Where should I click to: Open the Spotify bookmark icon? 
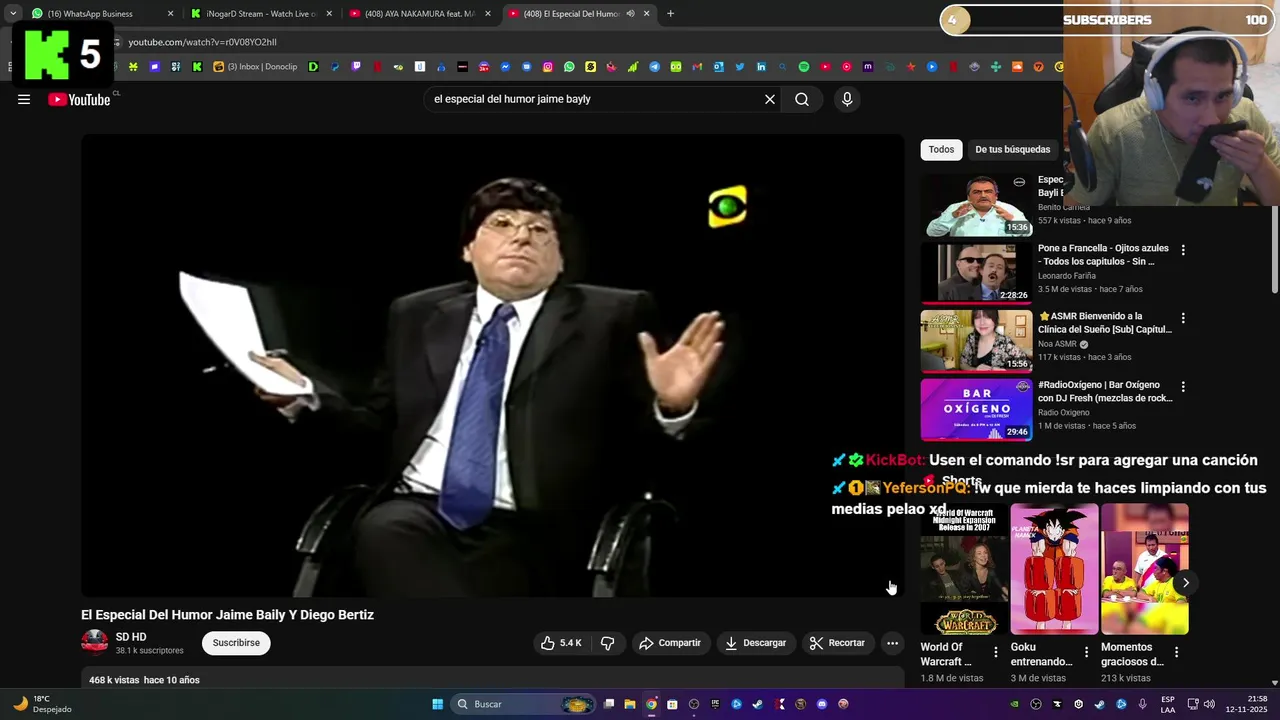pos(804,67)
